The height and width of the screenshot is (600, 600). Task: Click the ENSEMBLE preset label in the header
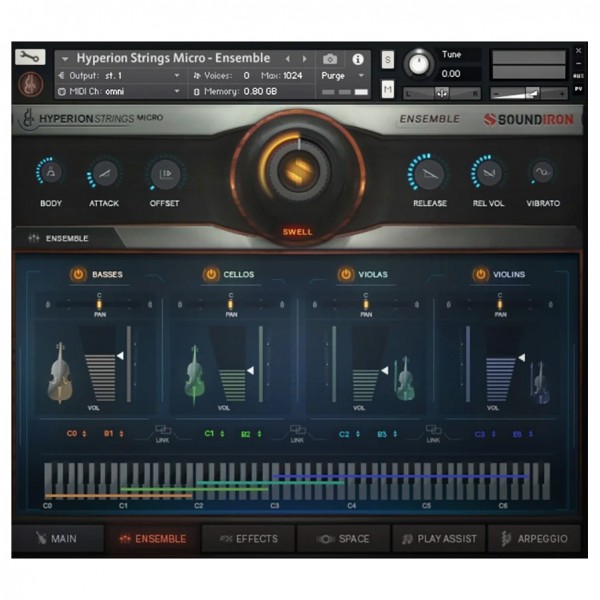coord(430,119)
